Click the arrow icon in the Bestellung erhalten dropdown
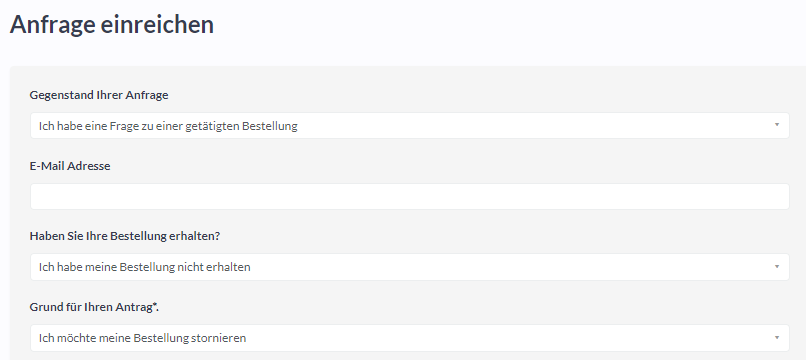 (x=777, y=266)
